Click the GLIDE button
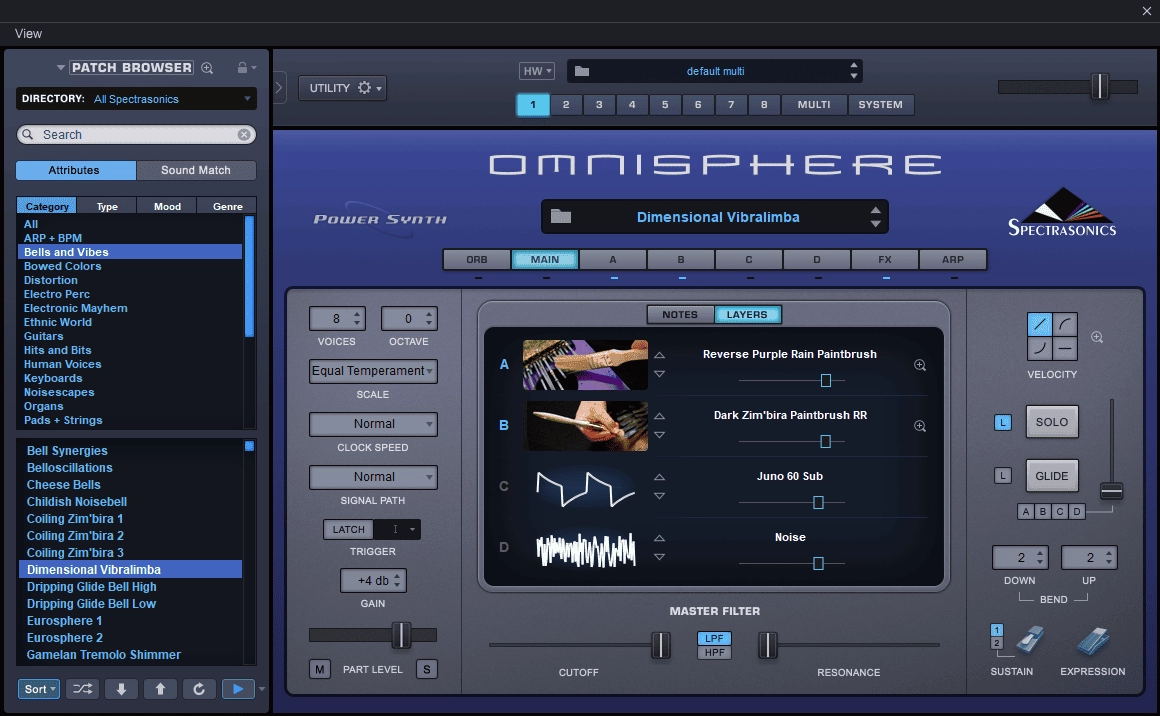 [x=1051, y=476]
